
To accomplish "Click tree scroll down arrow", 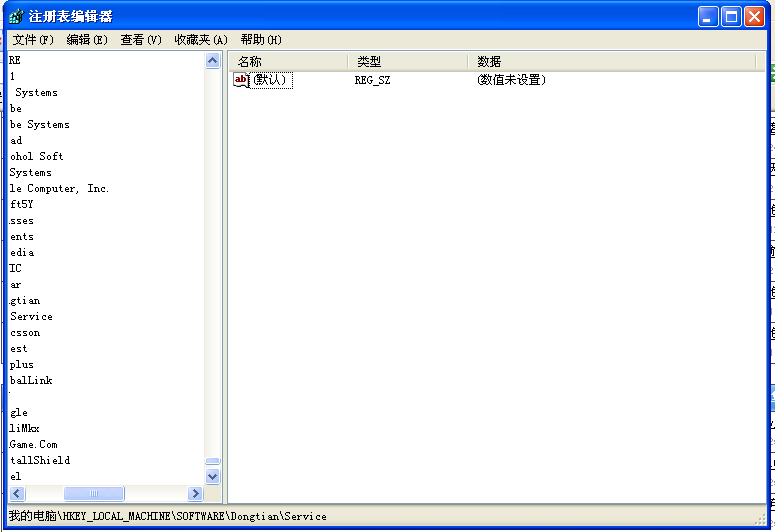I will point(213,477).
